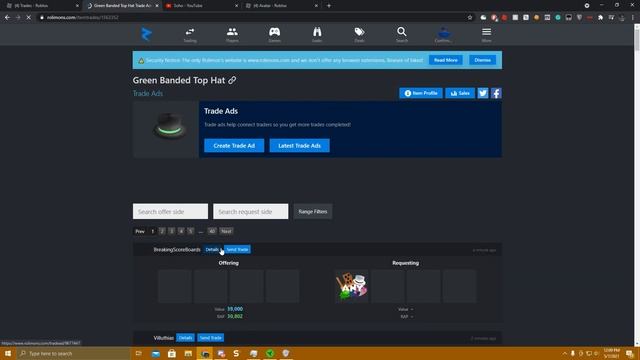Open the Deals tag nav icon

click(x=359, y=35)
